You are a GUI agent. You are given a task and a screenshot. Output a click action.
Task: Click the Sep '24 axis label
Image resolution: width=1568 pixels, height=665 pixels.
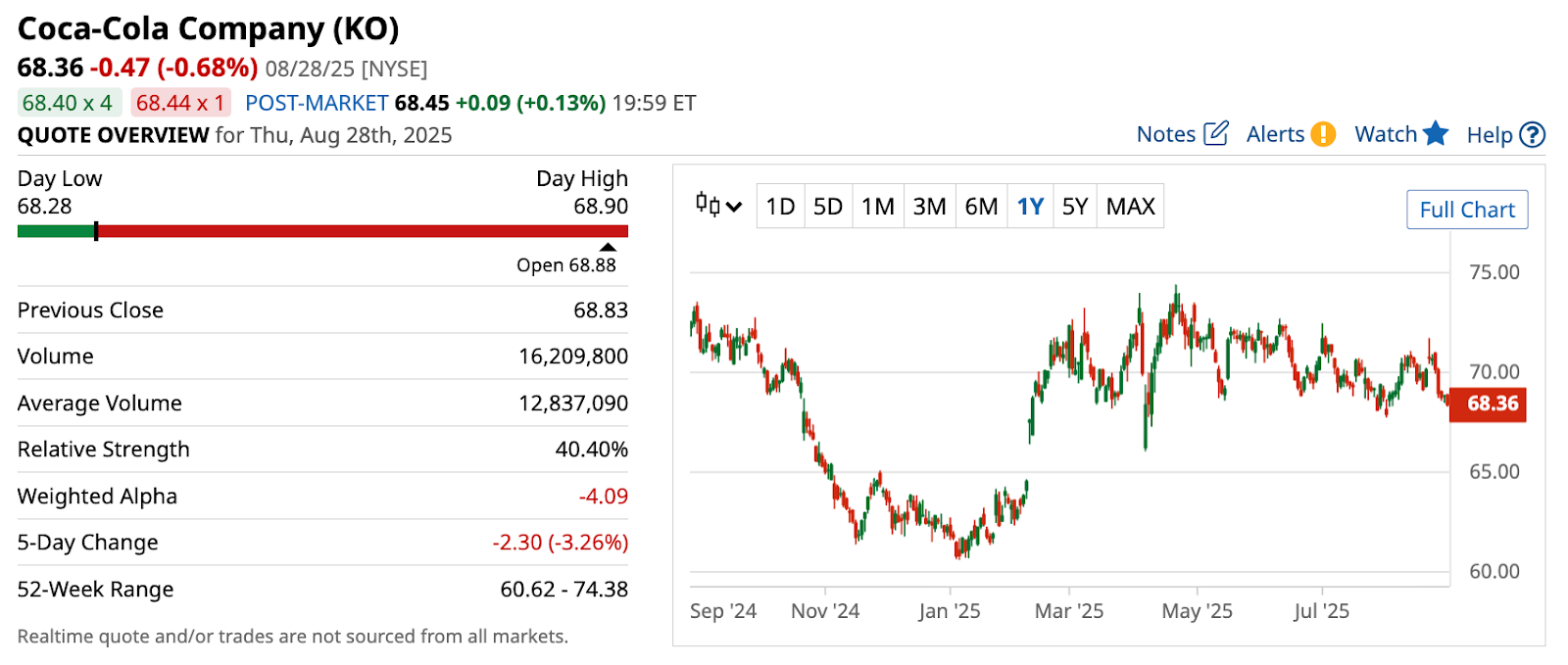pos(723,611)
